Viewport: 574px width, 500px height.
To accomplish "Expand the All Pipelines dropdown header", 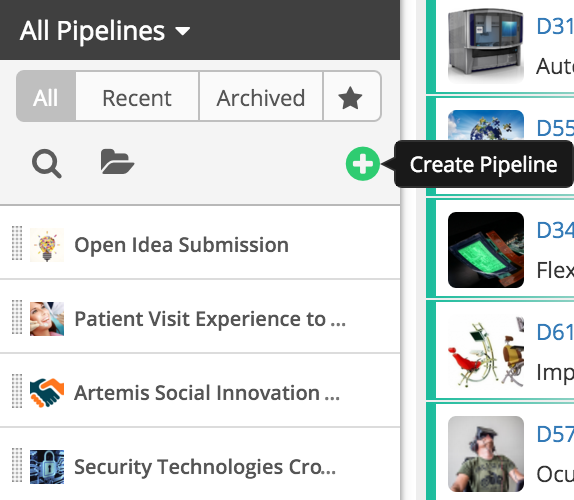I will coord(105,31).
